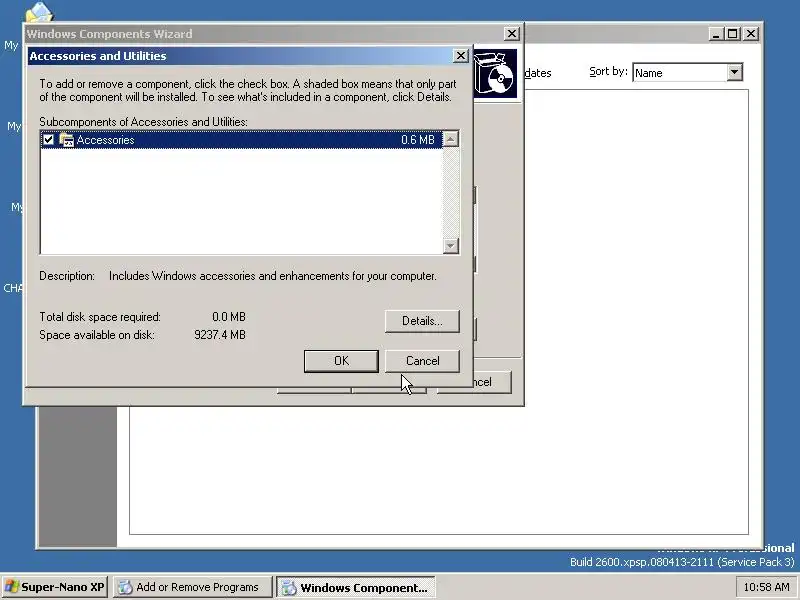Cancel the Accessories and Utilities dialog
This screenshot has height=600, width=800.
tap(422, 361)
